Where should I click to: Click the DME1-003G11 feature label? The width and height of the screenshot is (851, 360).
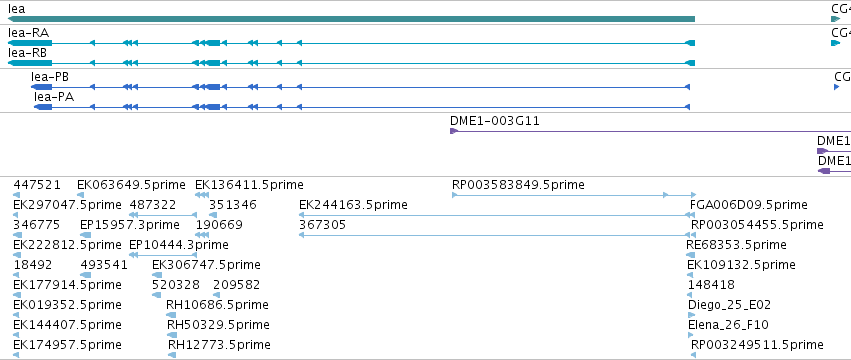click(494, 121)
